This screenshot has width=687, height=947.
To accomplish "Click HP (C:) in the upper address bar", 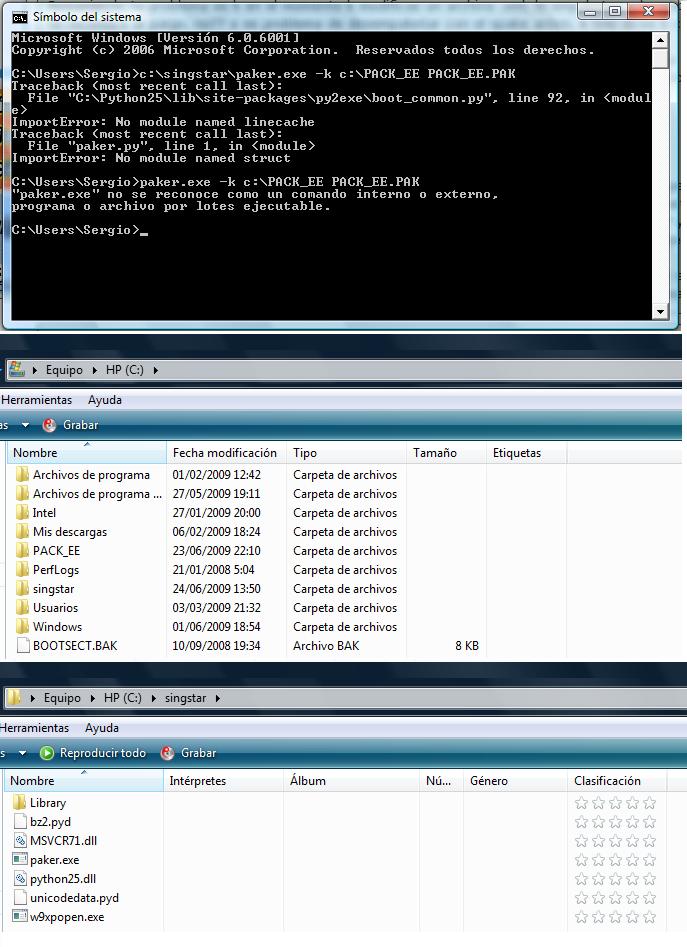I will 124,370.
